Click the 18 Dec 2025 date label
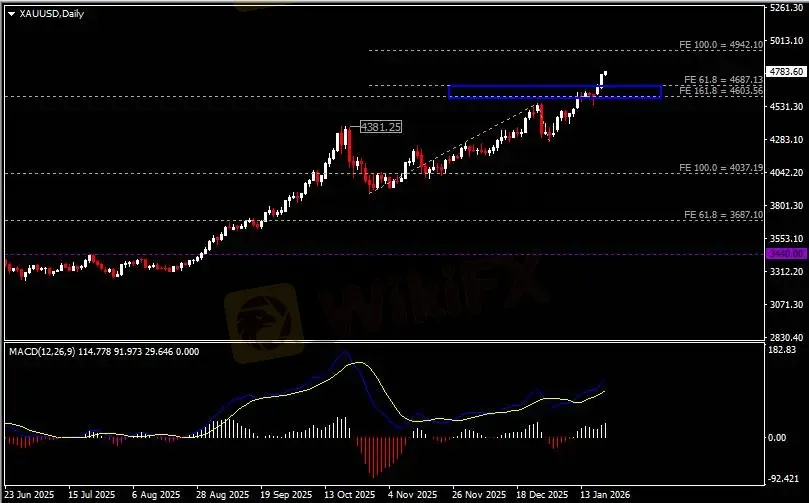Image resolution: width=809 pixels, height=503 pixels. coord(542,495)
